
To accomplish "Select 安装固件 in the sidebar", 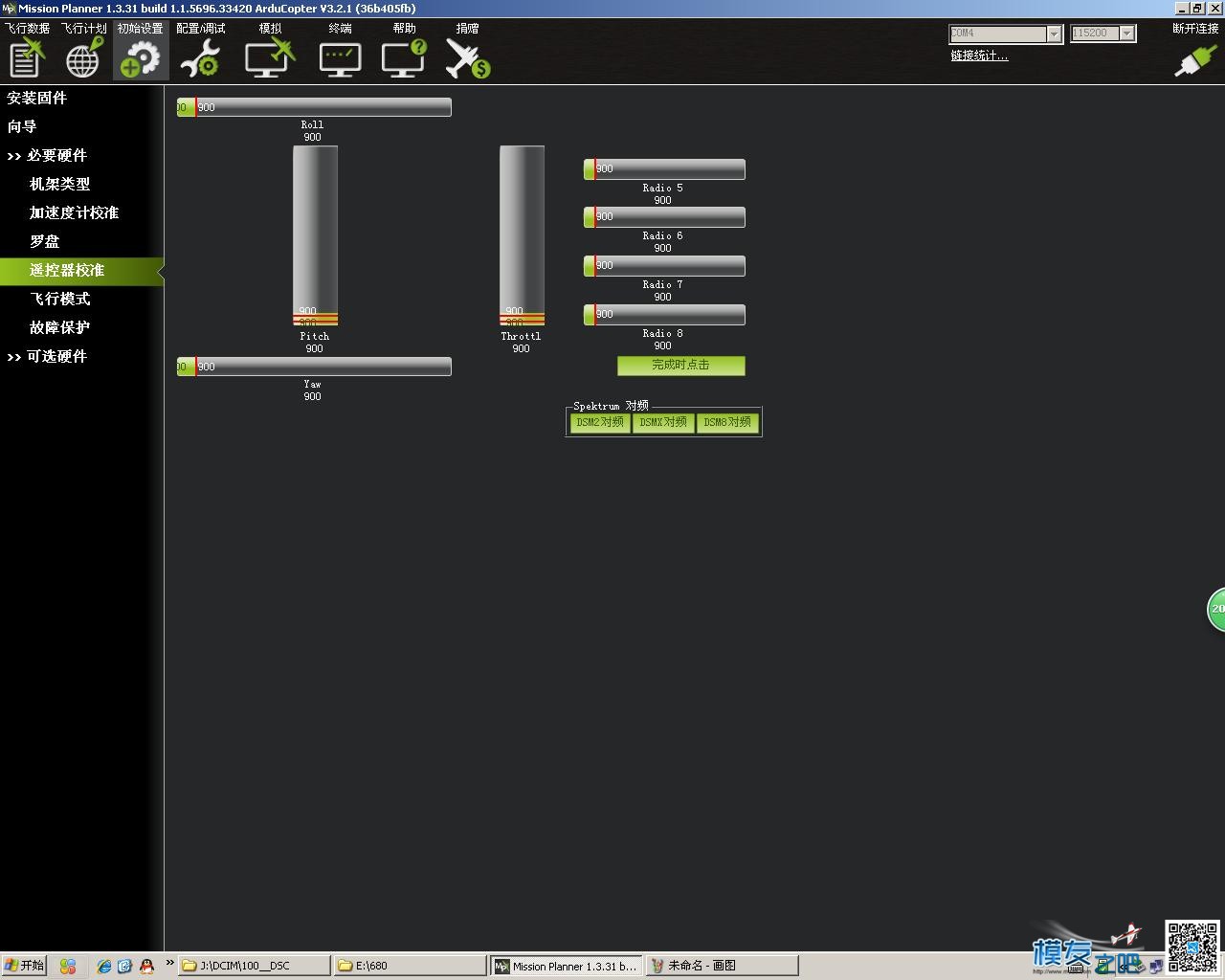I will point(36,98).
